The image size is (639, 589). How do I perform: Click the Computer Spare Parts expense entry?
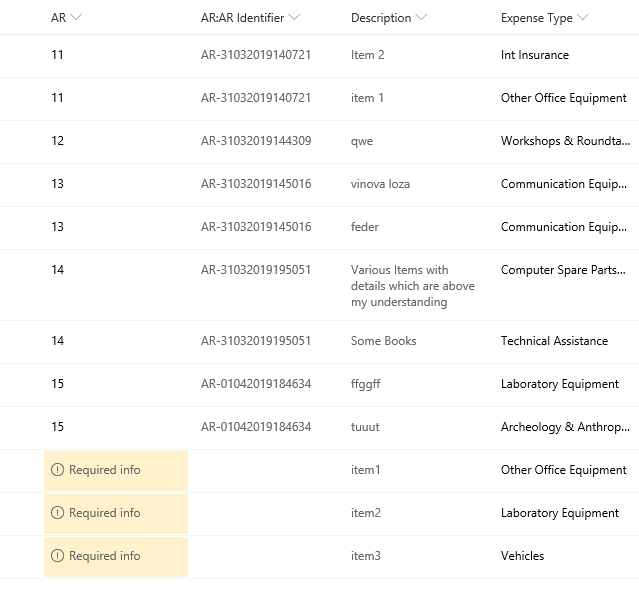click(566, 270)
